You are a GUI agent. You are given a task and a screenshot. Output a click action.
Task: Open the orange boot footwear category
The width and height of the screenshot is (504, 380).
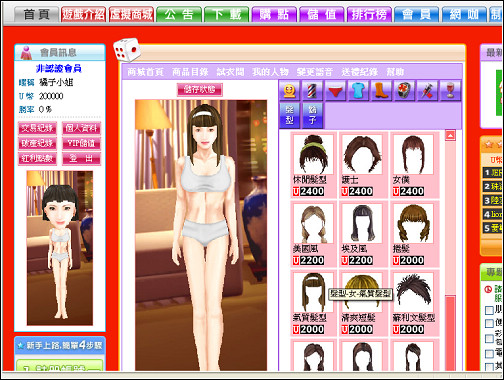[381, 90]
